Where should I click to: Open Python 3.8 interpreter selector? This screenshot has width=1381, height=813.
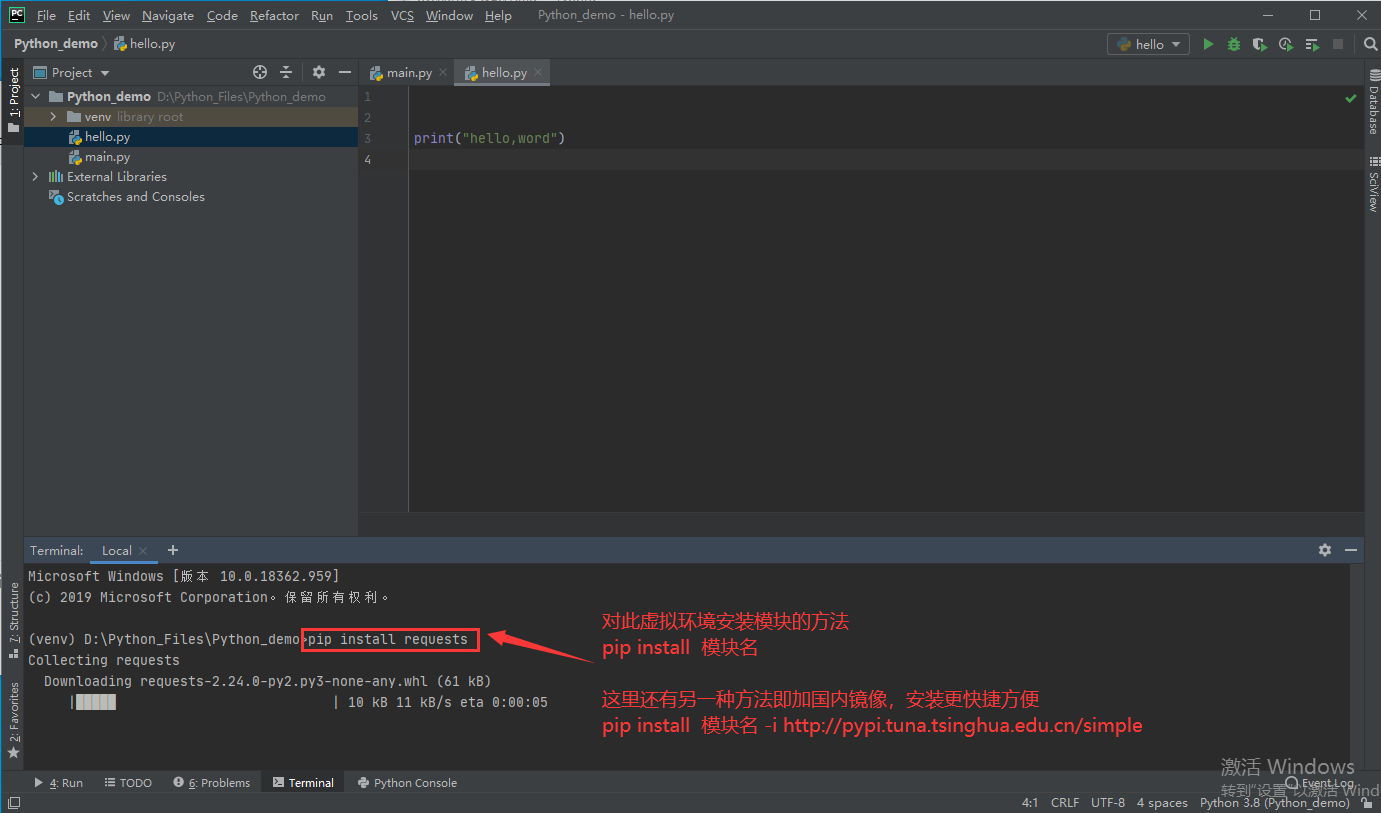point(1274,802)
